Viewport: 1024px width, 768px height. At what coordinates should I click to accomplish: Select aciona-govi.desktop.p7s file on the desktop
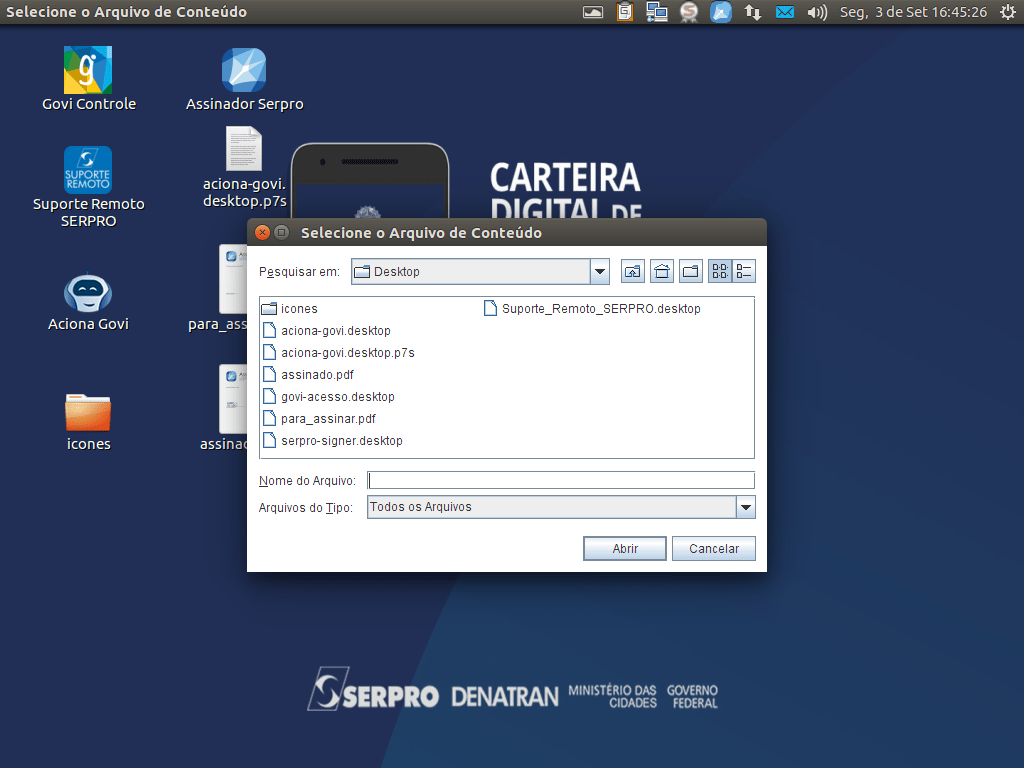[244, 149]
